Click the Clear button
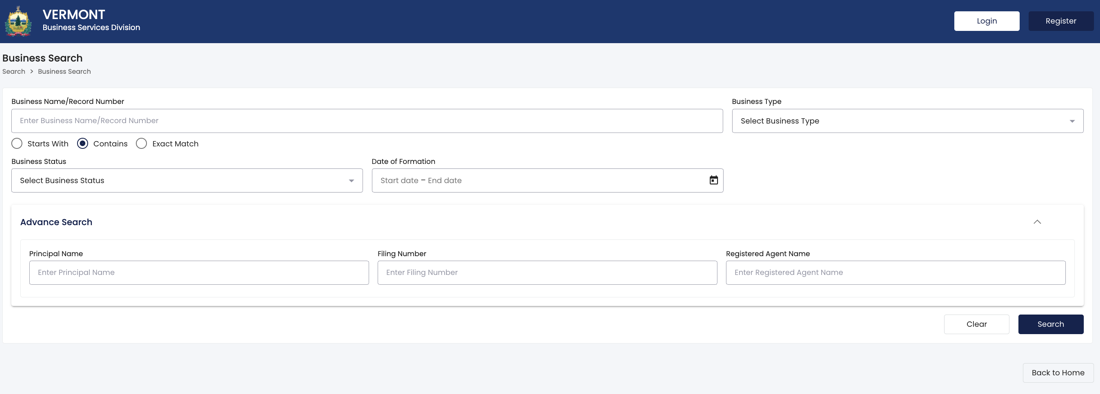 [977, 324]
